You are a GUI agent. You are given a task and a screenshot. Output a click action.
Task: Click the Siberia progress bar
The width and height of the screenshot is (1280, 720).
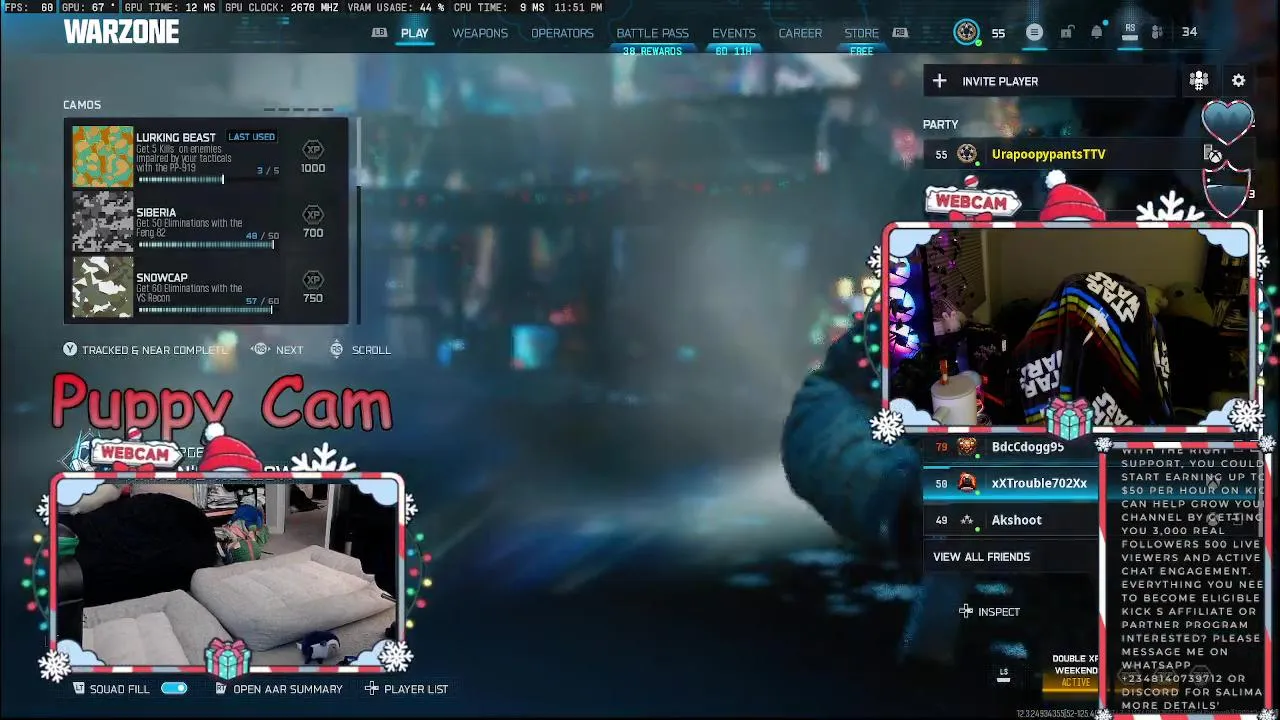pos(207,245)
